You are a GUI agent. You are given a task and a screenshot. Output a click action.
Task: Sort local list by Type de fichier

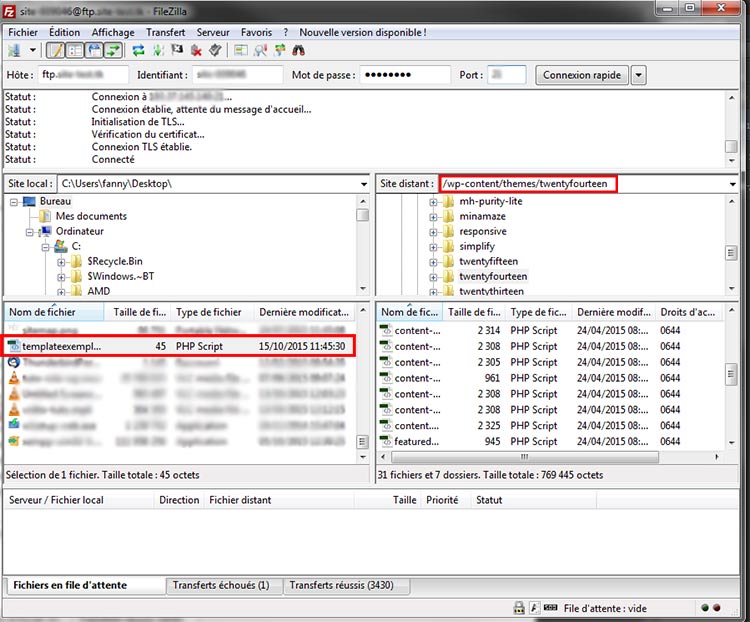point(212,312)
